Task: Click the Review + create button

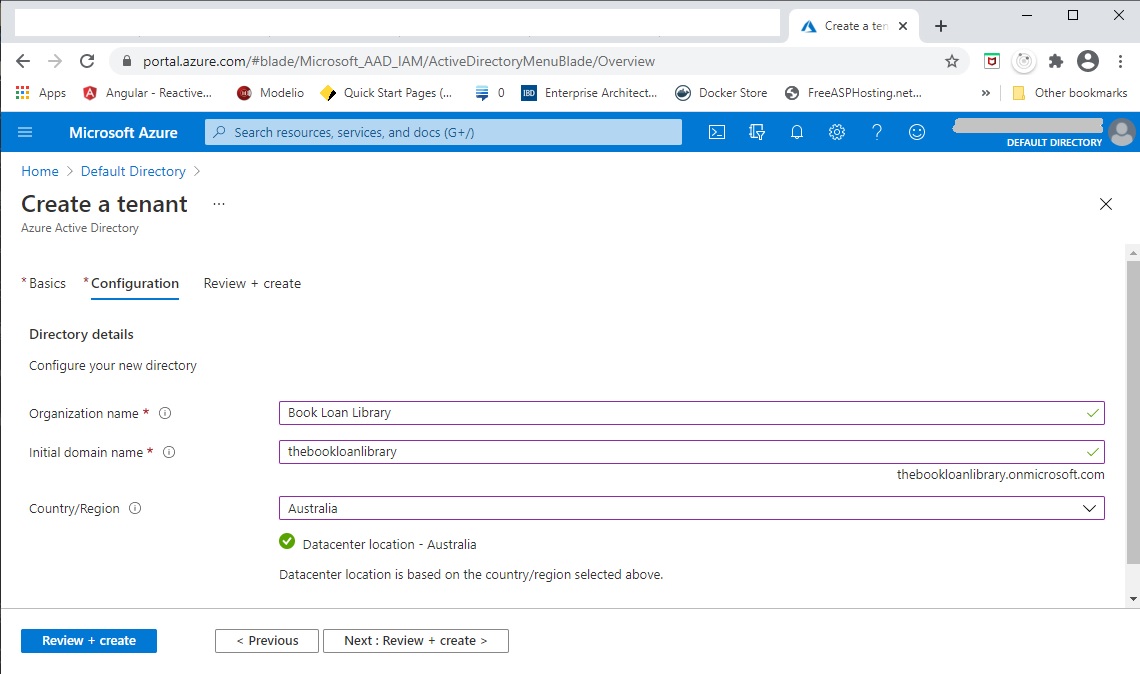Action: point(88,640)
